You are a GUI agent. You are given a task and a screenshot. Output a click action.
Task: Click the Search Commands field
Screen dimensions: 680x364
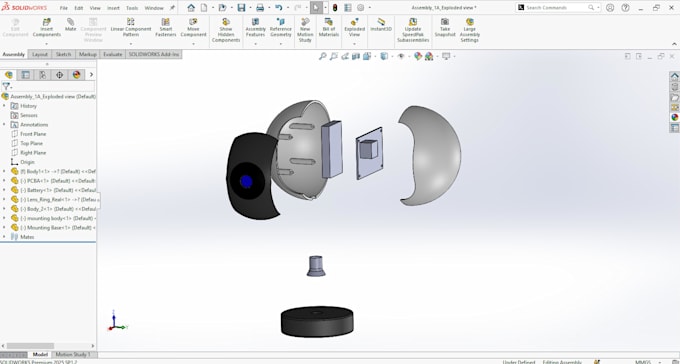click(x=557, y=7)
